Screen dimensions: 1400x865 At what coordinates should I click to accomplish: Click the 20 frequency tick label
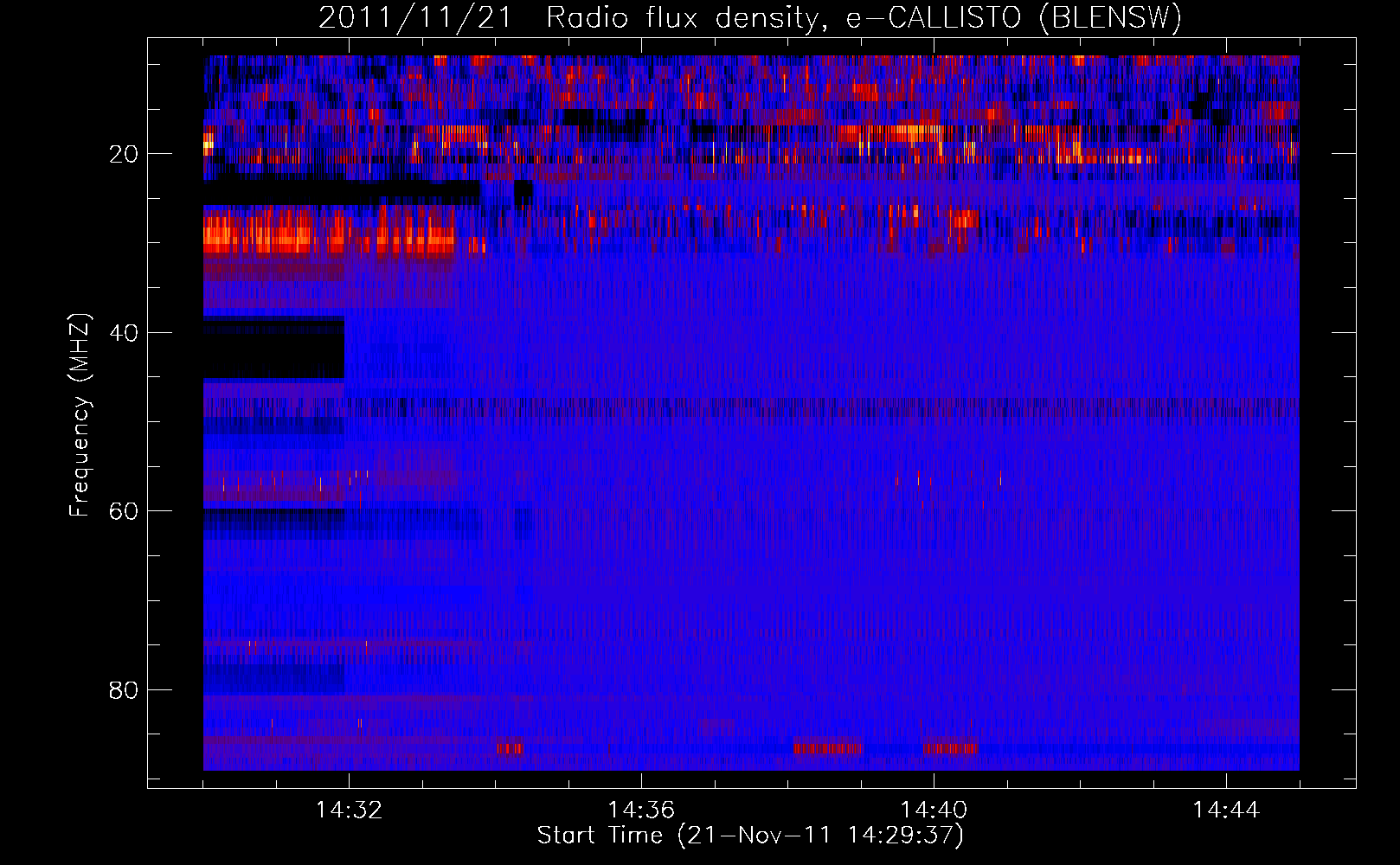tap(125, 154)
